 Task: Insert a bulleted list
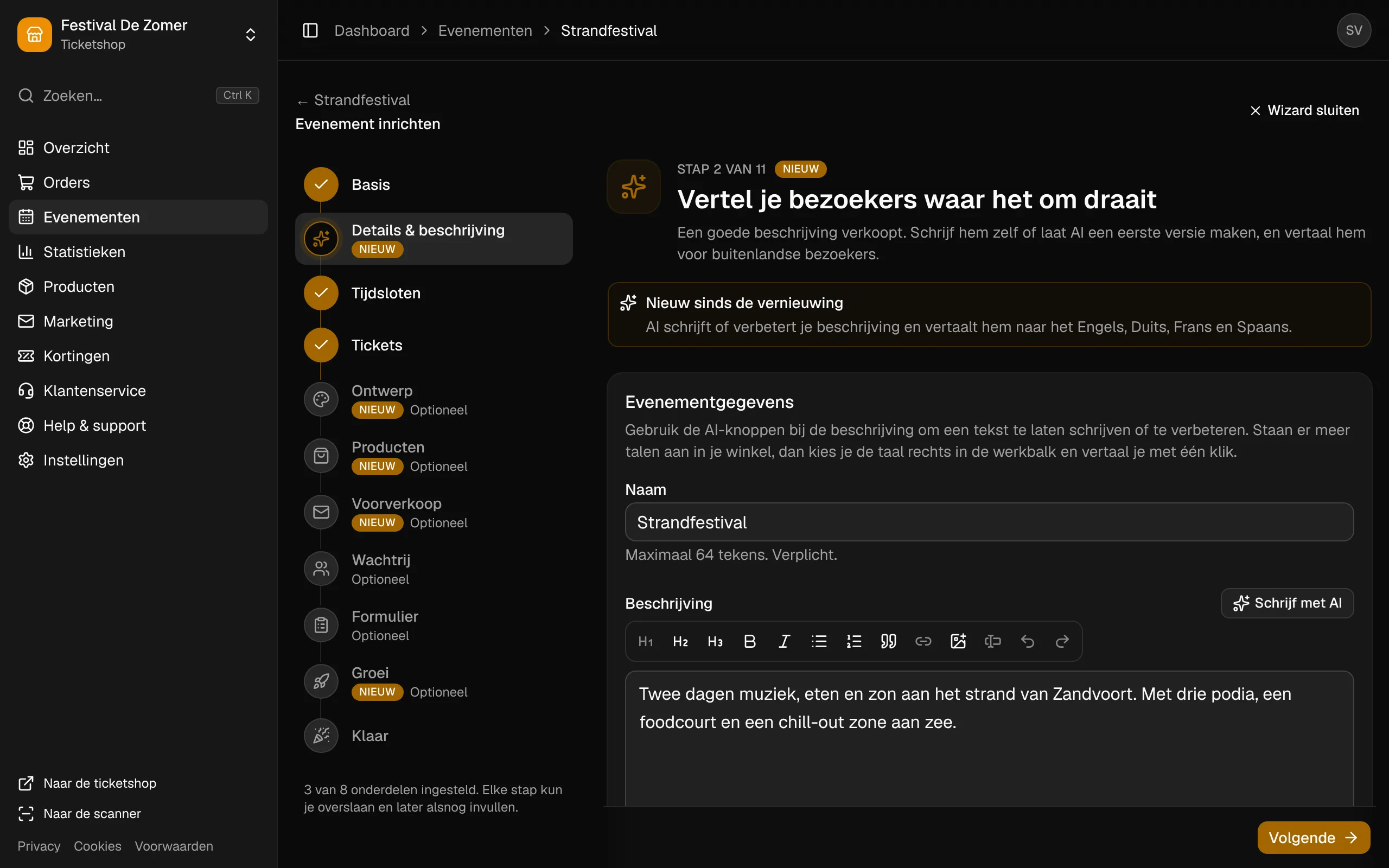click(x=819, y=641)
